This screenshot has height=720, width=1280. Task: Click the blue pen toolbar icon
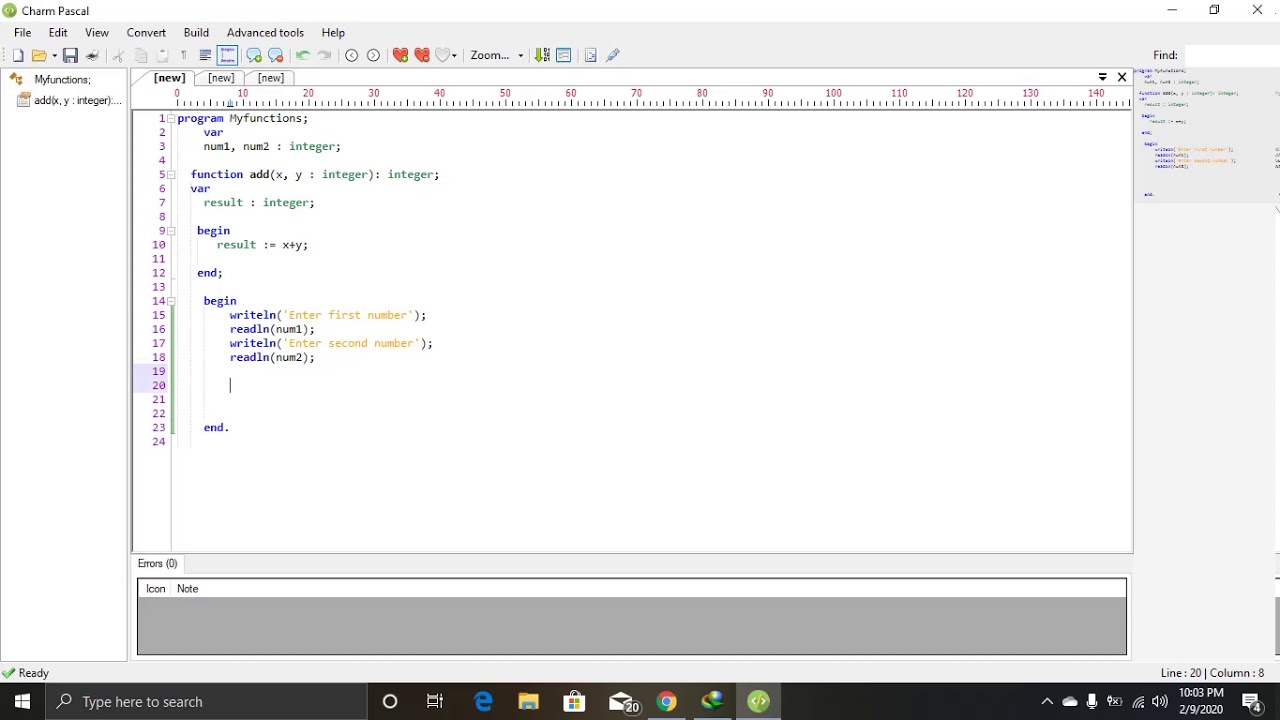click(x=613, y=56)
